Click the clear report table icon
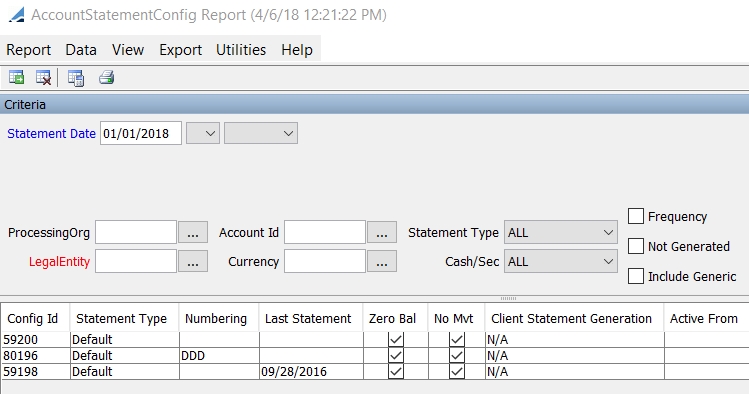Viewport: 749px width, 394px height. point(43,77)
